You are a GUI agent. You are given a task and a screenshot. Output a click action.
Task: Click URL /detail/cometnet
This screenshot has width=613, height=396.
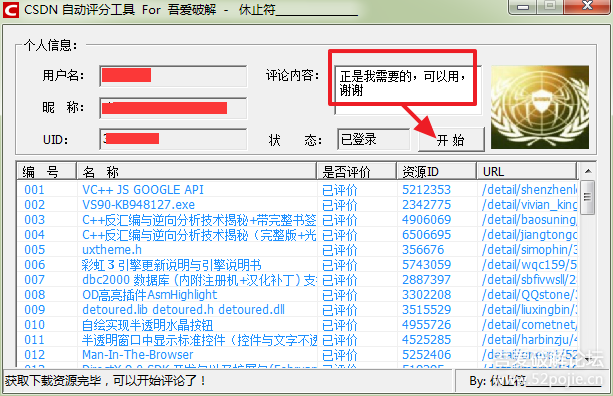[529, 325]
